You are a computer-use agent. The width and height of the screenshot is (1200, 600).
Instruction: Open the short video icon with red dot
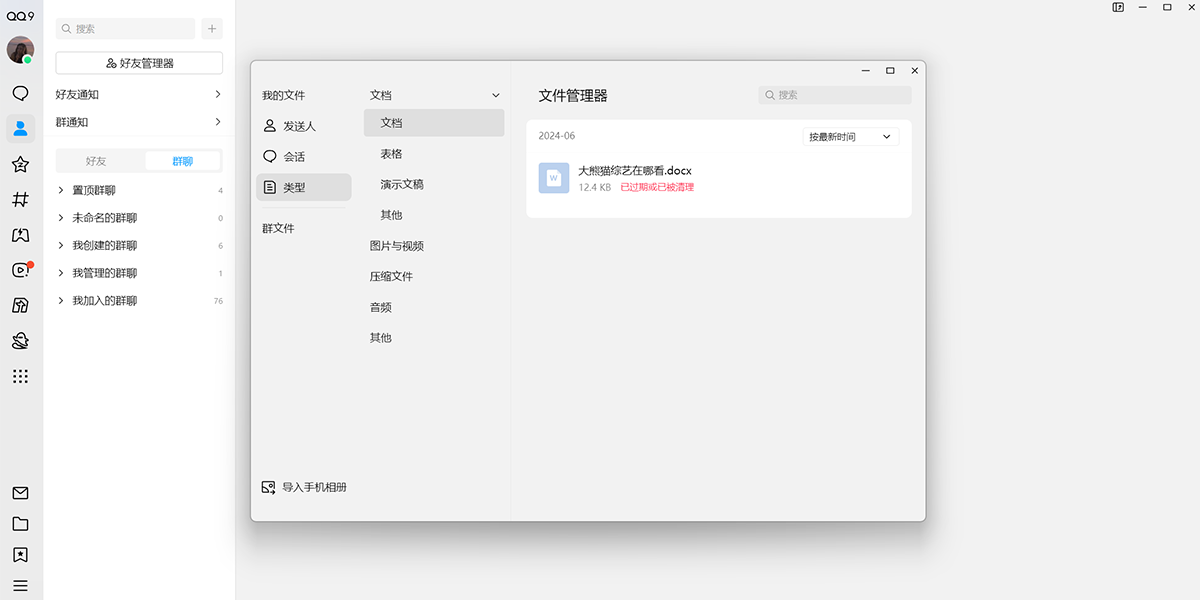[x=20, y=269]
